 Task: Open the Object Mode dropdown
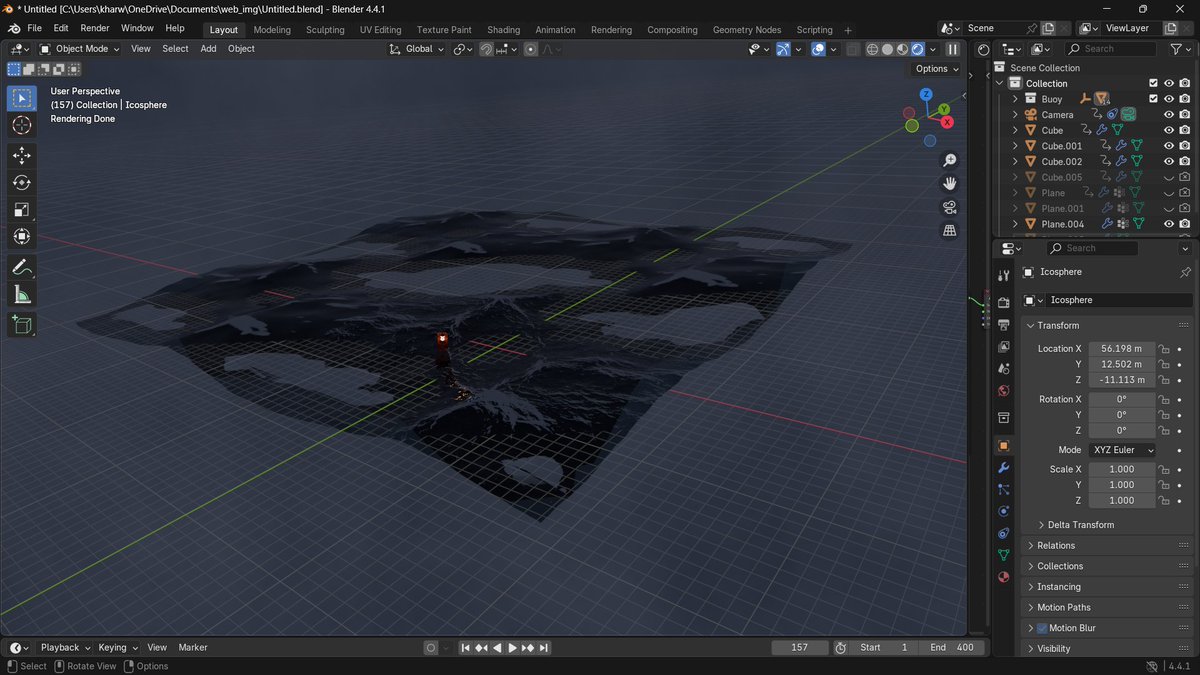tap(80, 49)
